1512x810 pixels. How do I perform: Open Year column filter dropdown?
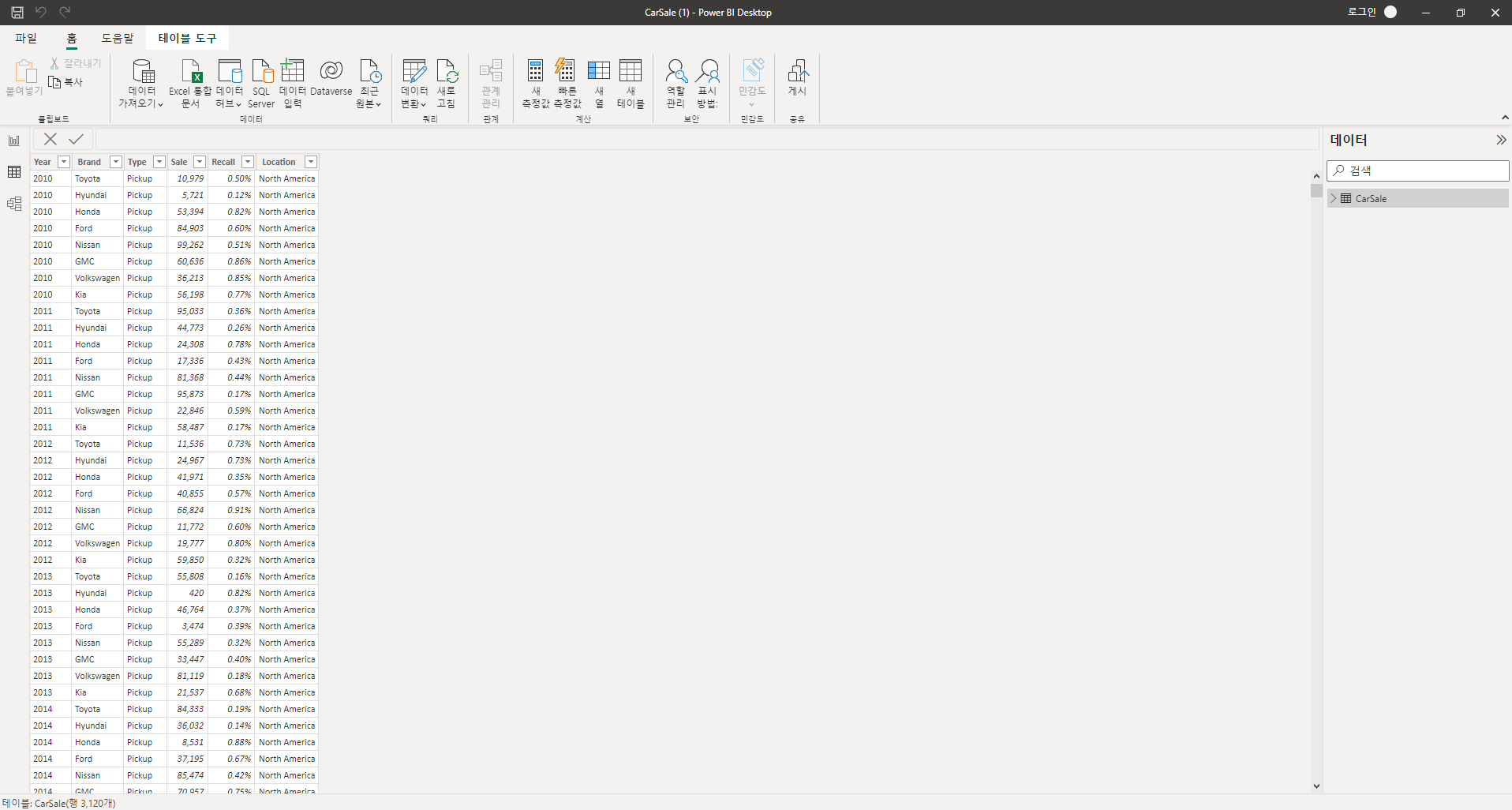[x=64, y=162]
